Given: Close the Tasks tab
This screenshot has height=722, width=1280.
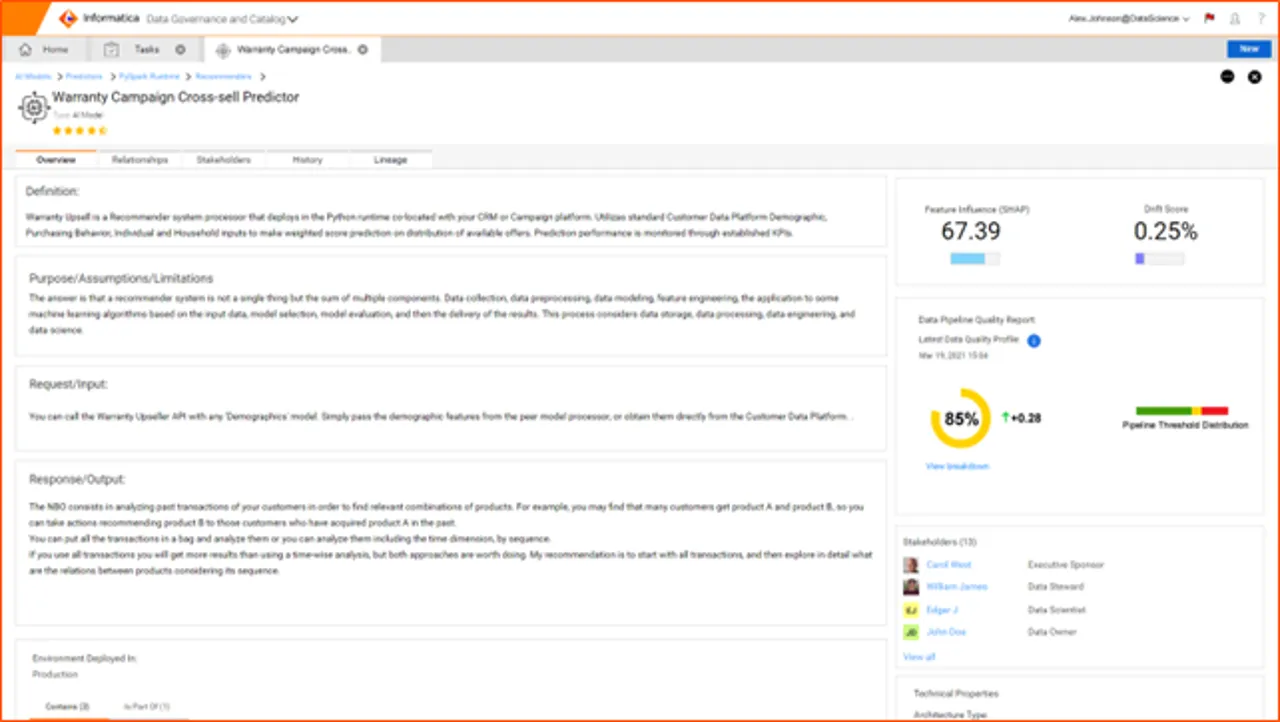Looking at the screenshot, I should [x=180, y=49].
